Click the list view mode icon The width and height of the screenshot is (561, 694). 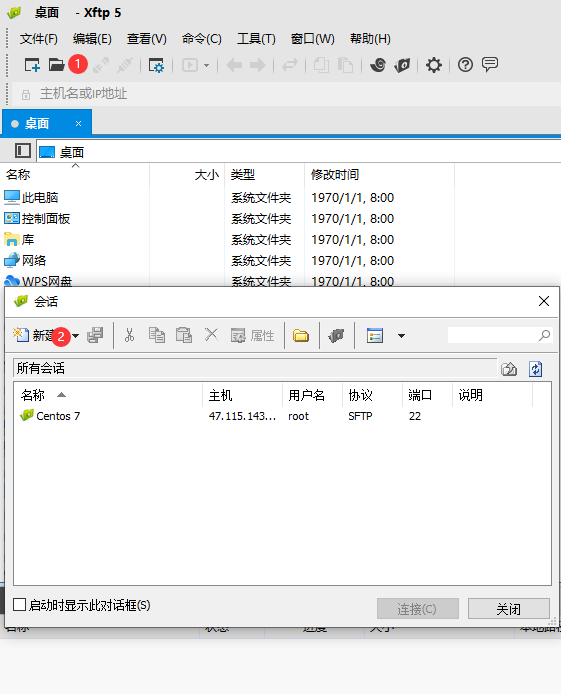tap(375, 335)
